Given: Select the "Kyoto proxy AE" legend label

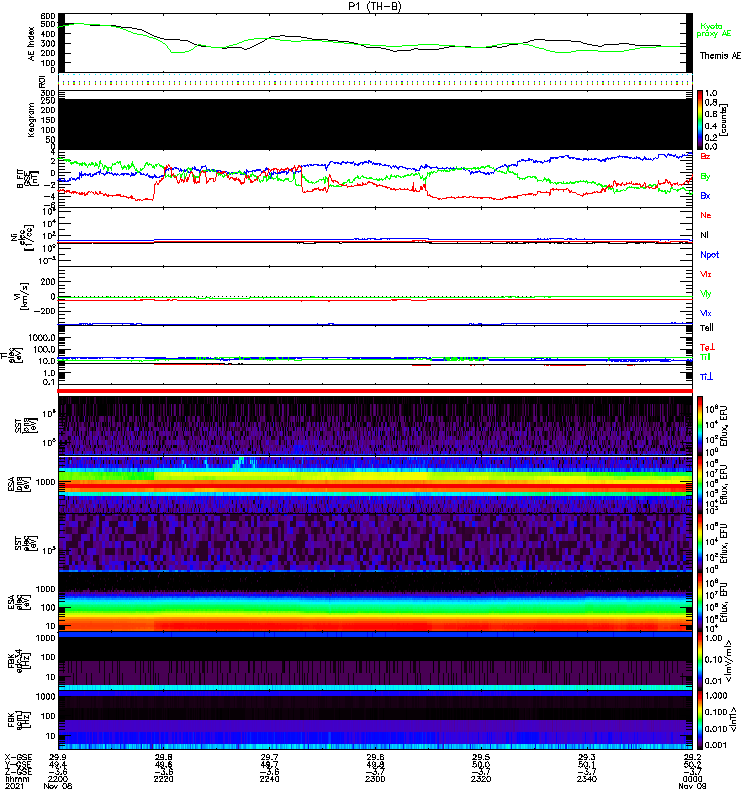Looking at the screenshot, I should pyautogui.click(x=713, y=30).
